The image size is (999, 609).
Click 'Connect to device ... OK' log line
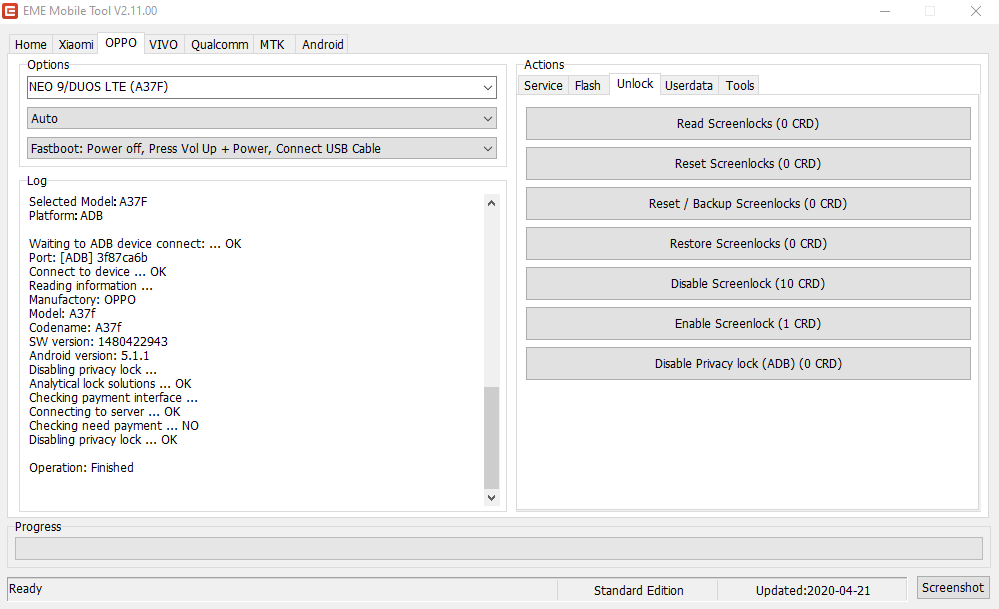tap(97, 271)
